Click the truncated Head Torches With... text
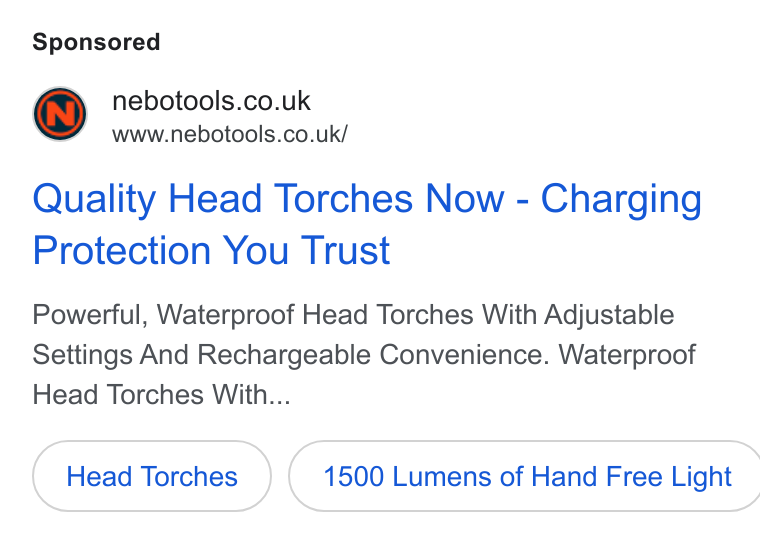760x544 pixels. pos(161,394)
